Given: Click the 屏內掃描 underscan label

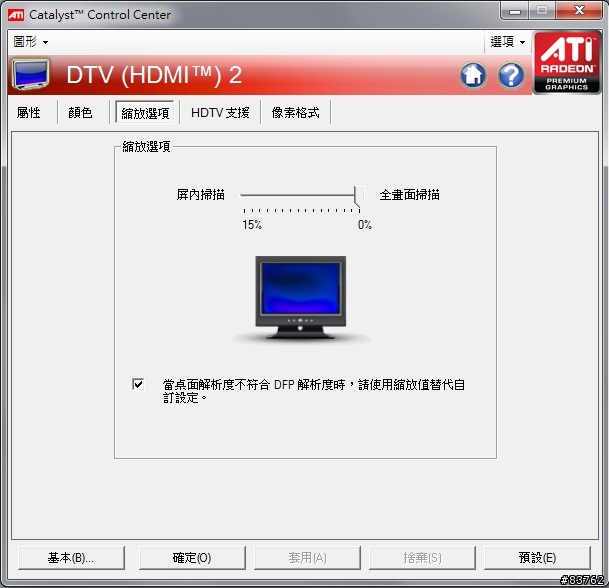Looking at the screenshot, I should coord(200,195).
